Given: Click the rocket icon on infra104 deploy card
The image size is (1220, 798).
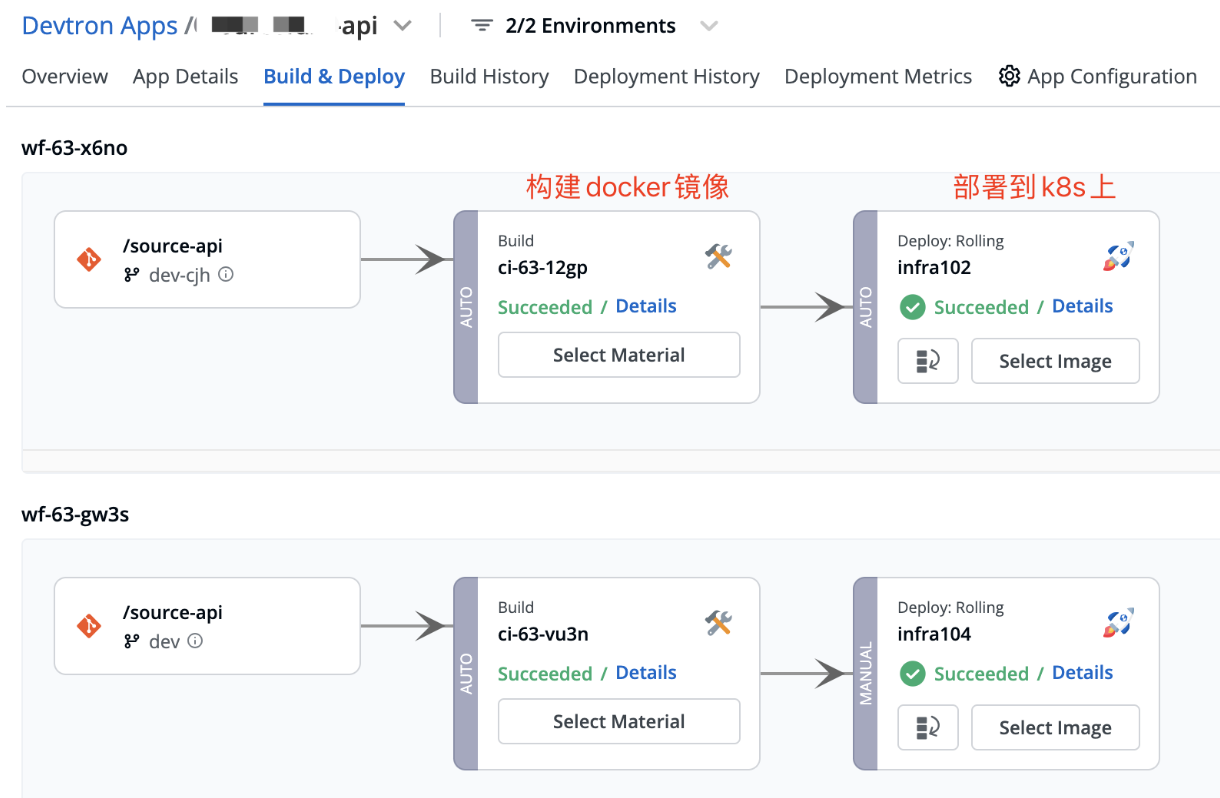Looking at the screenshot, I should pyautogui.click(x=1117, y=622).
